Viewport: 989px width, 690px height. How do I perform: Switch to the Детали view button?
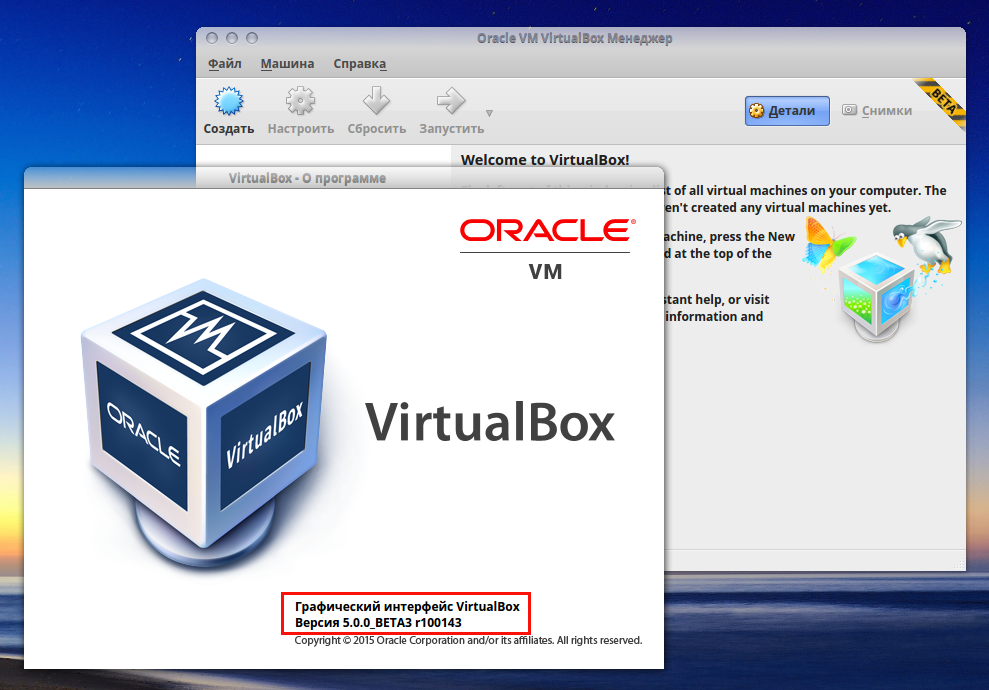click(787, 111)
